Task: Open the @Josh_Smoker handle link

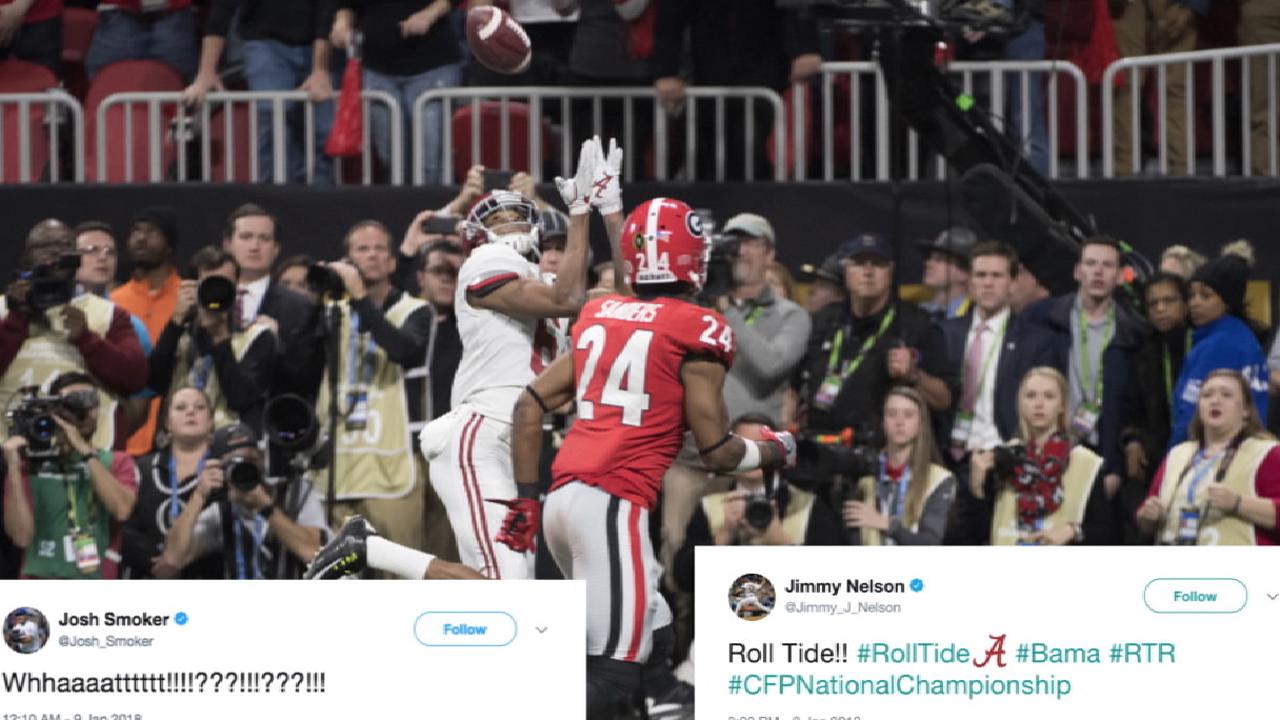Action: point(106,641)
